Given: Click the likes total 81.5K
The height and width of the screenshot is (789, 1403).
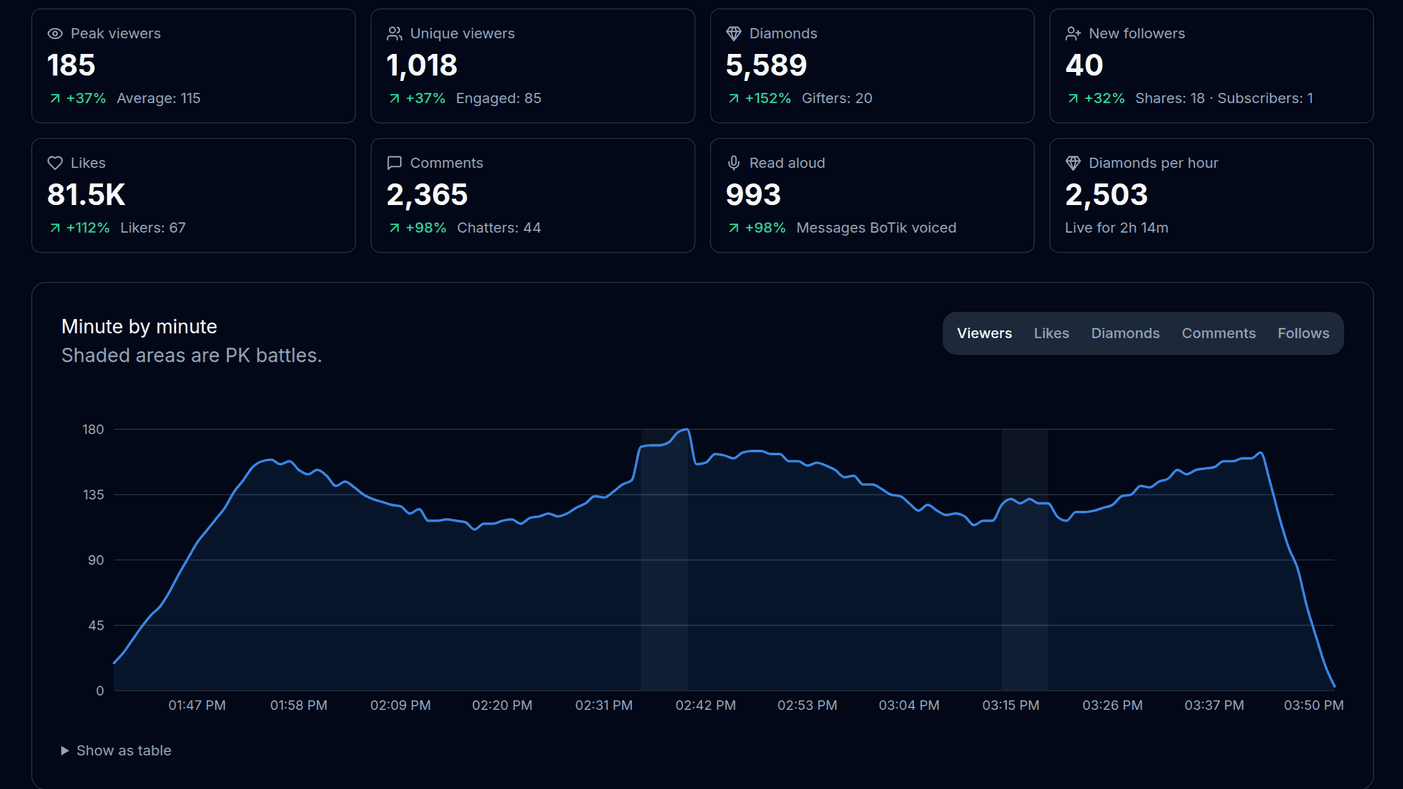Looking at the screenshot, I should point(86,195).
